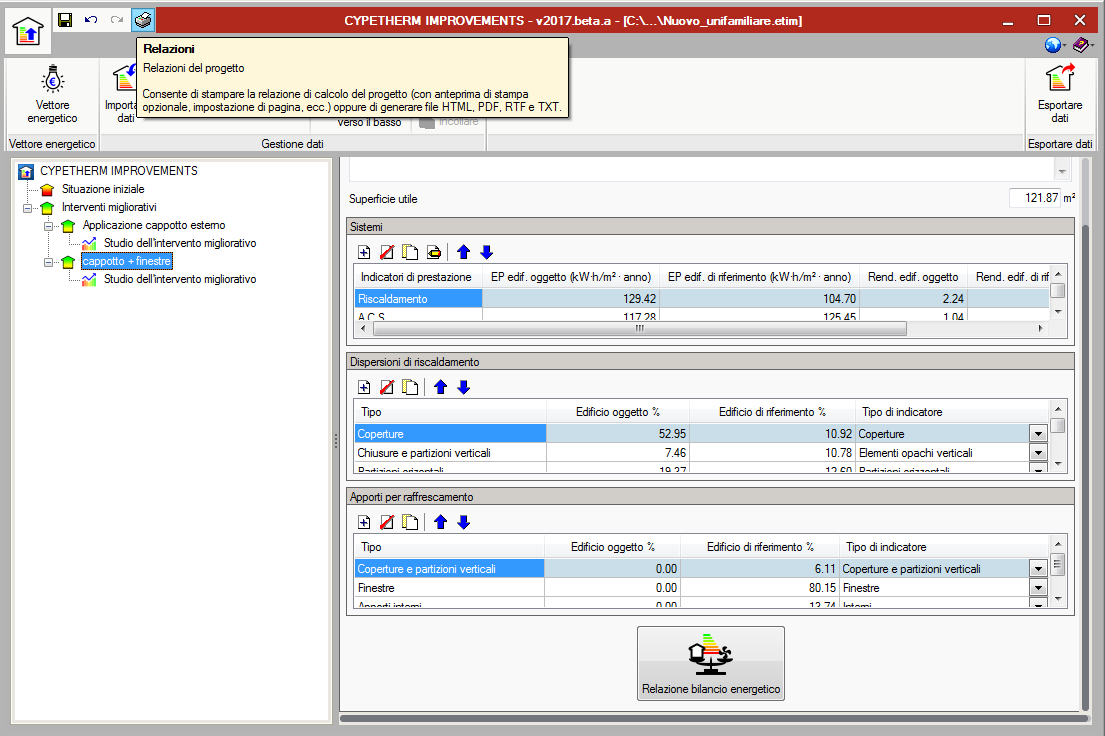
Task: Delete row in Dispersioni di riscaldamento
Action: pyautogui.click(x=387, y=387)
